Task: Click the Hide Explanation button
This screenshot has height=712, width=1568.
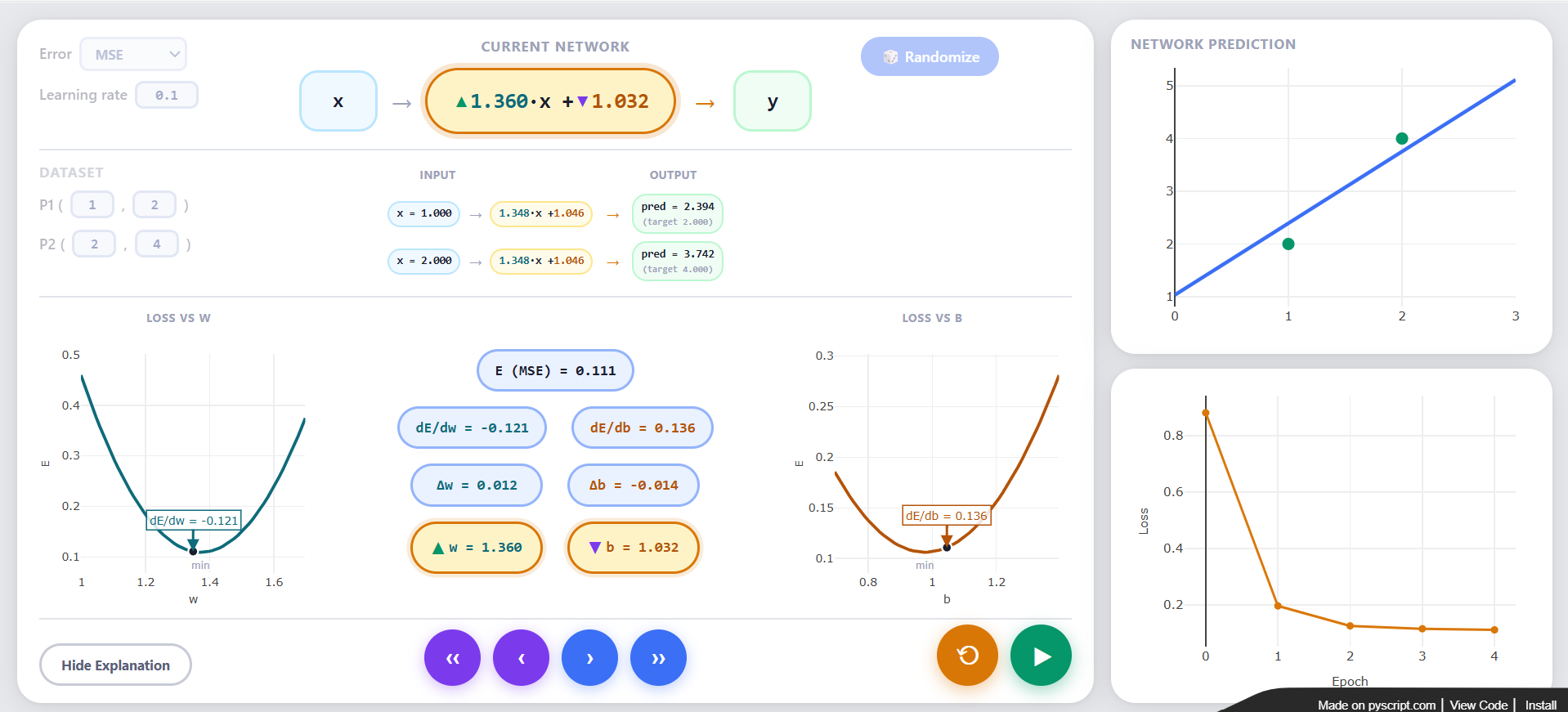Action: click(115, 665)
